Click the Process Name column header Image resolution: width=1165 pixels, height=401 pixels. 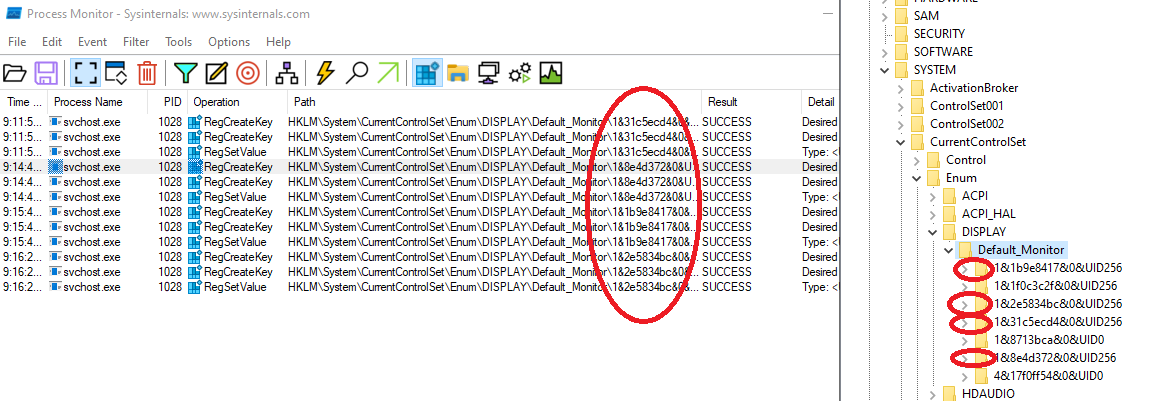88,102
